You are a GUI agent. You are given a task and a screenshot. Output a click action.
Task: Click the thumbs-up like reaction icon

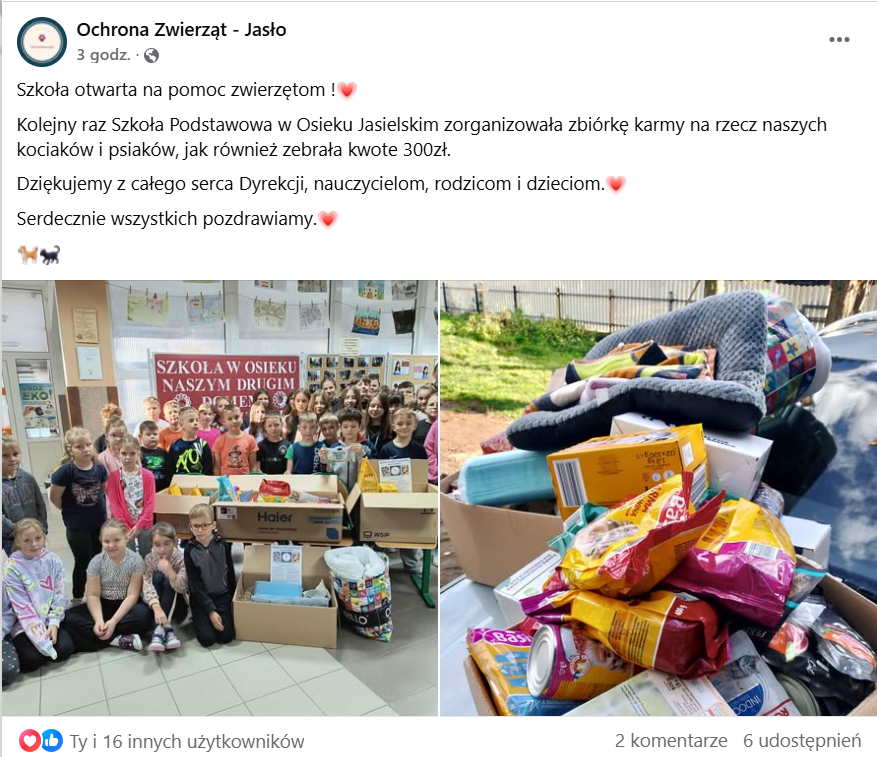pos(51,741)
